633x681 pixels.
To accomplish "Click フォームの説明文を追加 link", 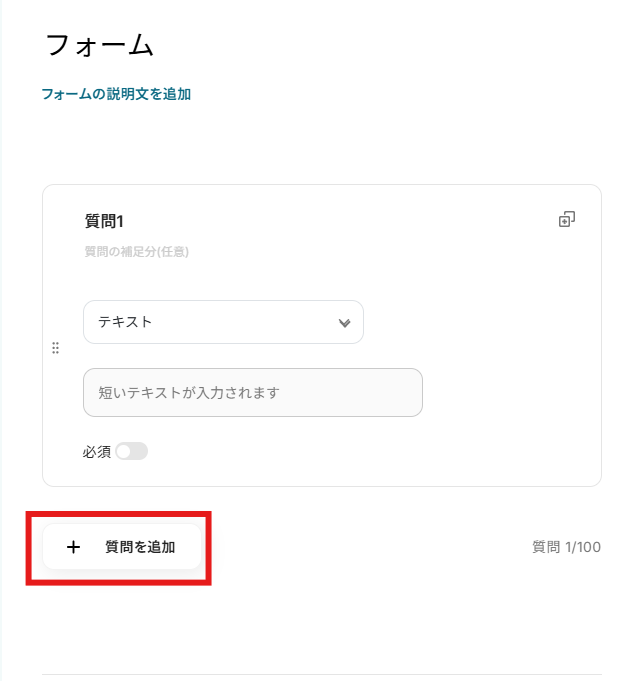I will click(x=116, y=94).
